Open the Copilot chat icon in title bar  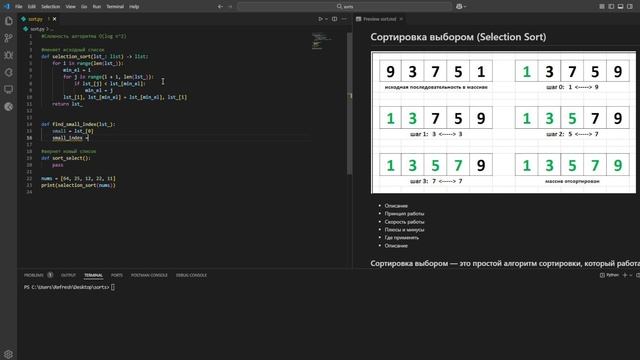(x=459, y=7)
